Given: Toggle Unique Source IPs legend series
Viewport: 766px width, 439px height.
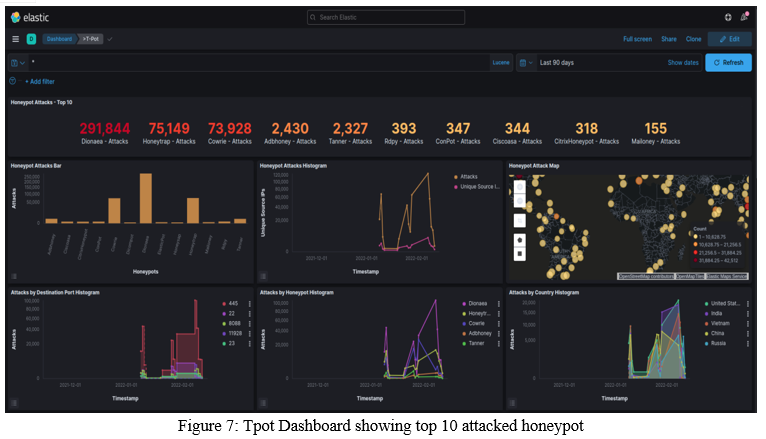Looking at the screenshot, I should pyautogui.click(x=477, y=187).
